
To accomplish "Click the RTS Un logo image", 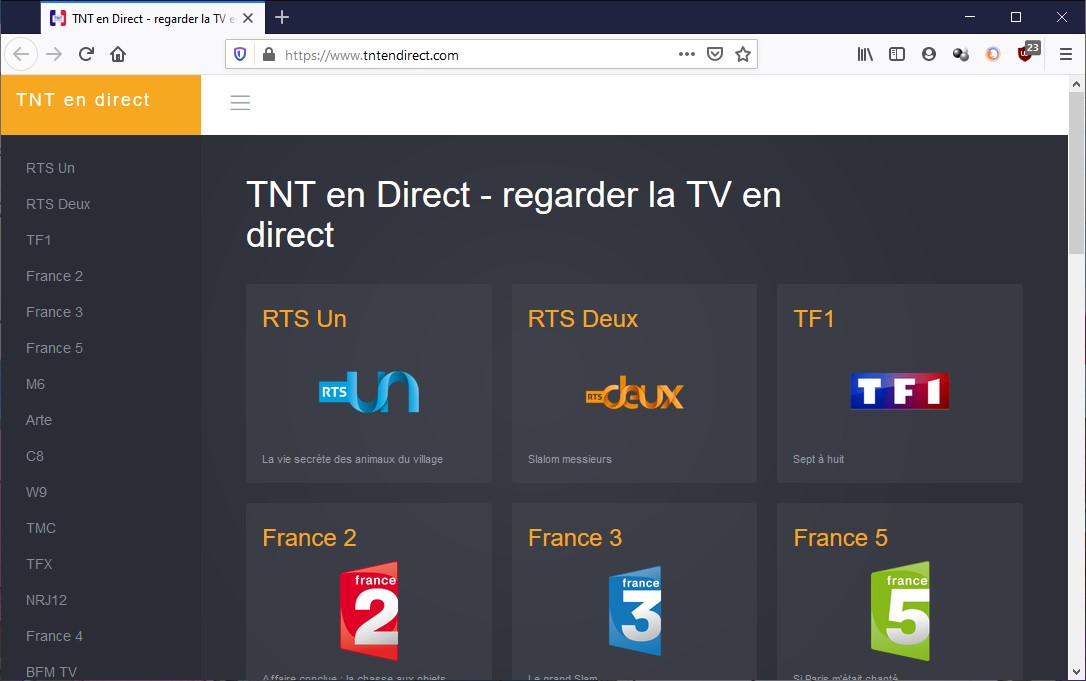I will (368, 392).
